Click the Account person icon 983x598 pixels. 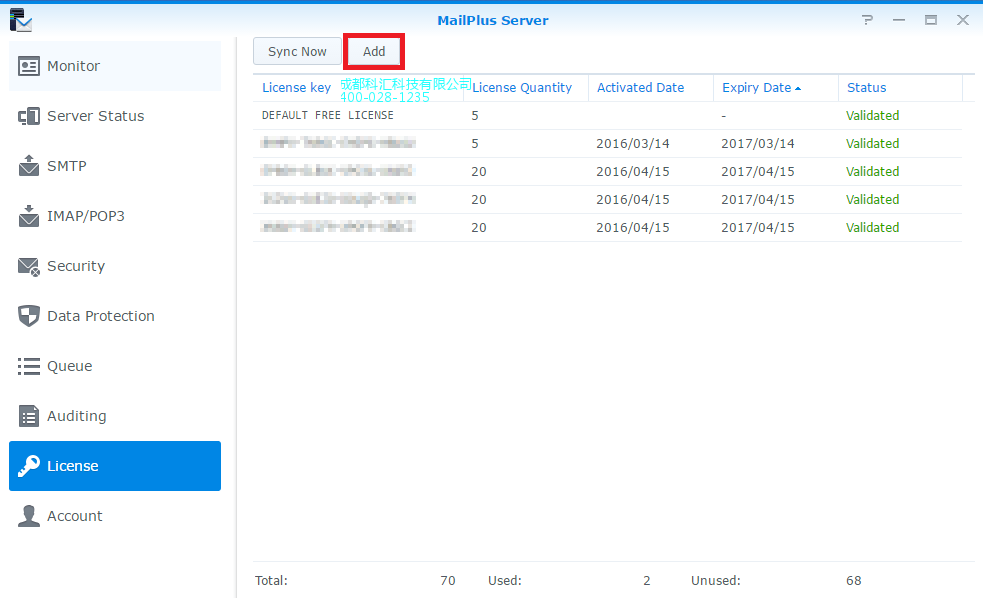click(29, 516)
